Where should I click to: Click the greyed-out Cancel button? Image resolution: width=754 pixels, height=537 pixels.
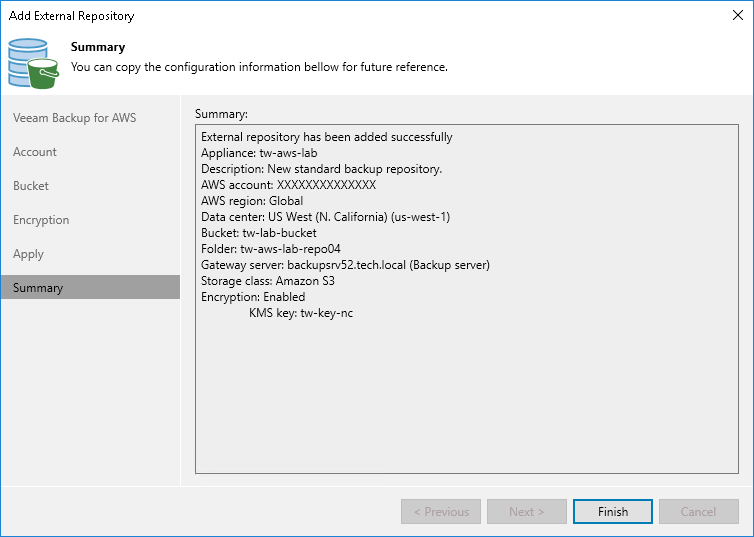tap(698, 512)
